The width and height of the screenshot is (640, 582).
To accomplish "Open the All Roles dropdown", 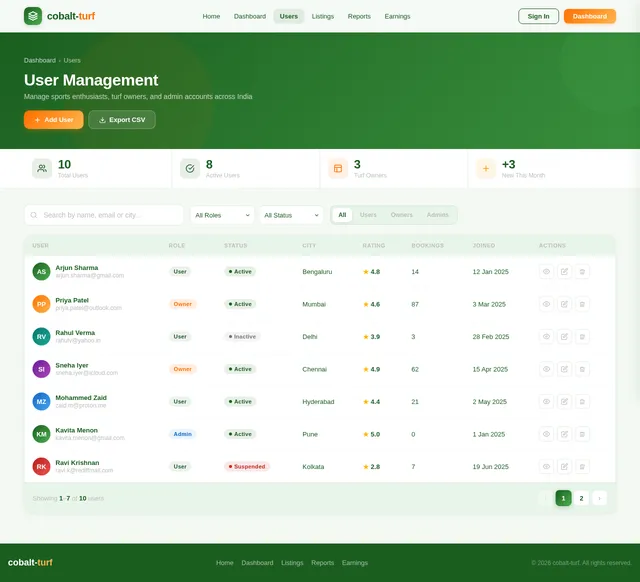I will [222, 215].
